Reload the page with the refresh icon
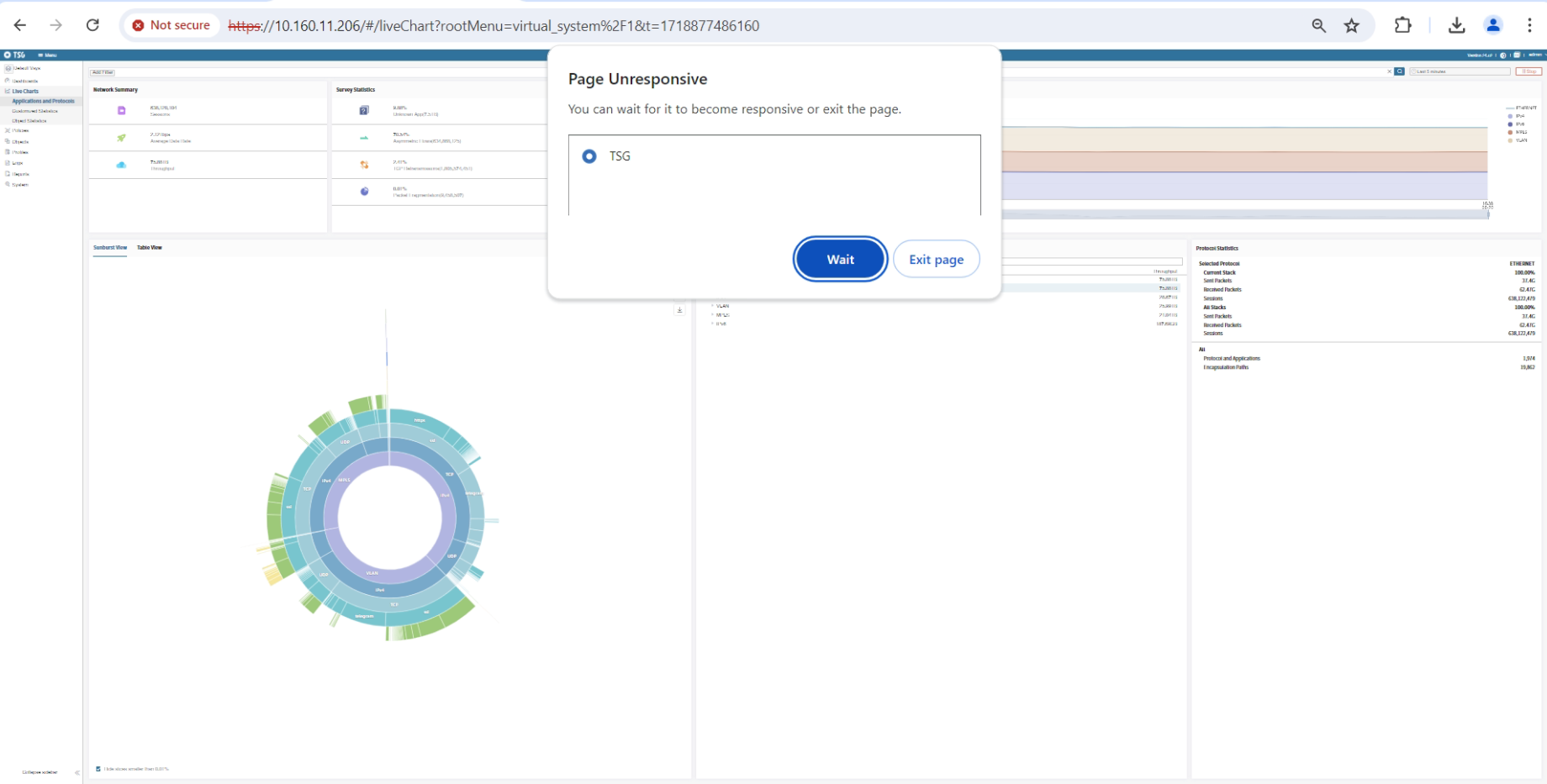Screen dimensions: 1547x784 tap(92, 25)
